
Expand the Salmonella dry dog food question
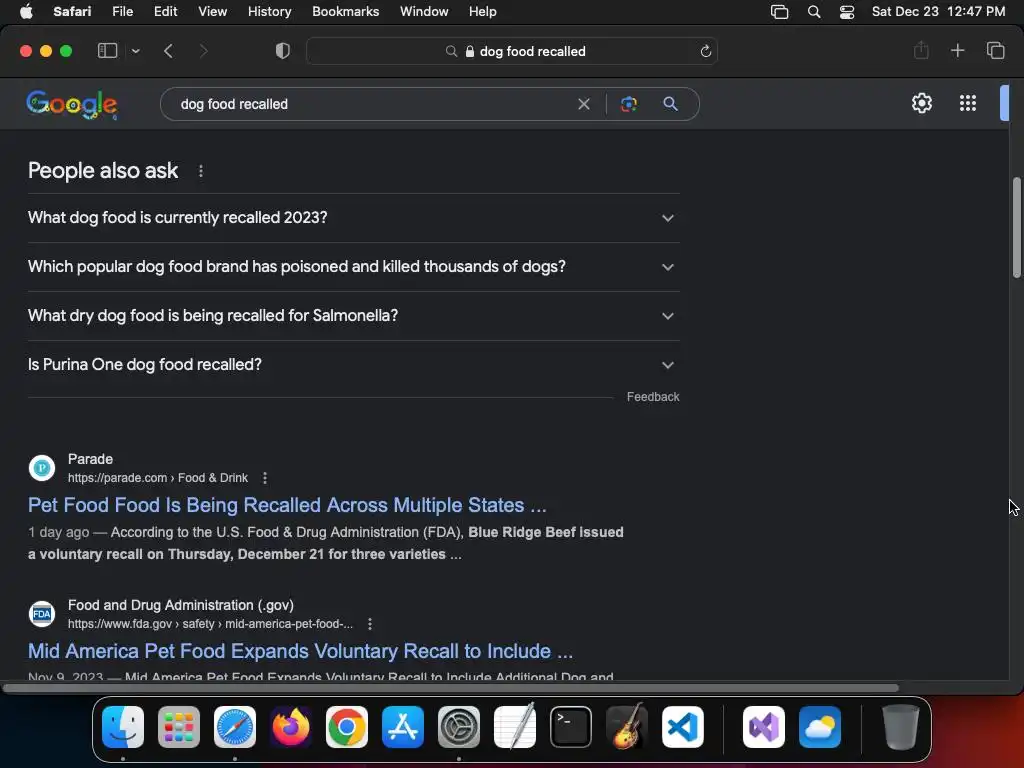point(353,315)
